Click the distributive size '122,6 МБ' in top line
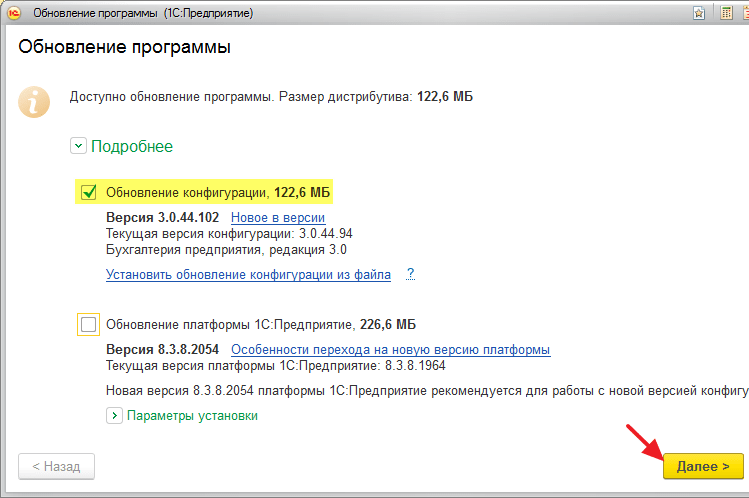 click(445, 96)
